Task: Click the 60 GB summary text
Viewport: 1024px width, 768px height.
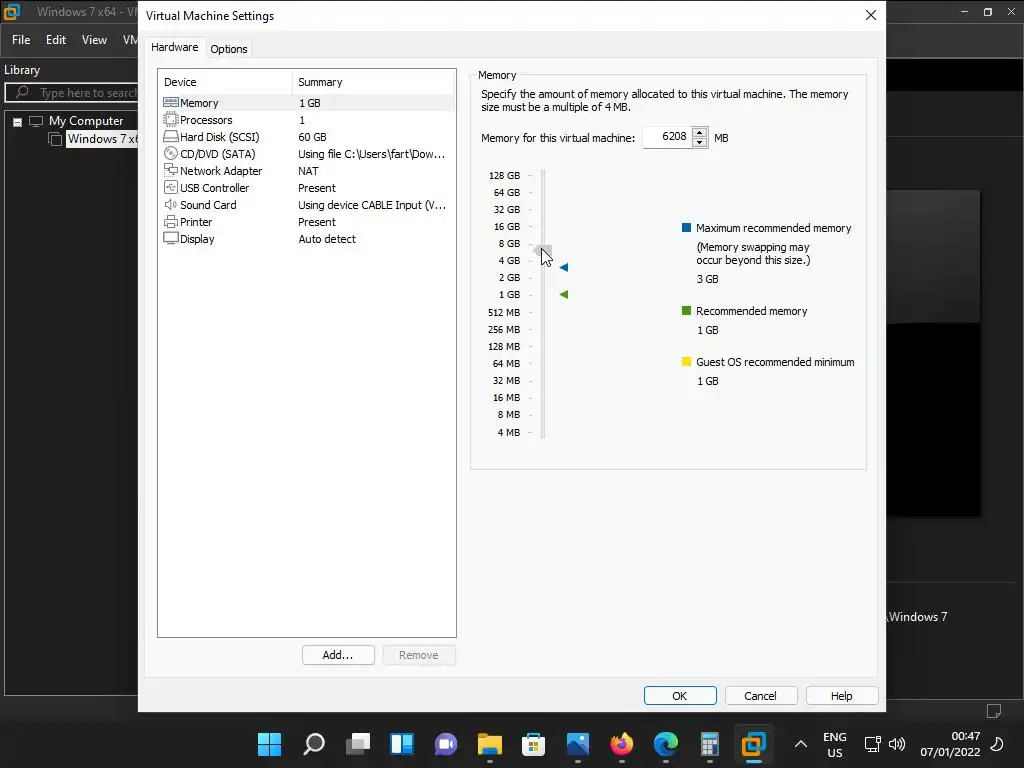Action: point(312,137)
